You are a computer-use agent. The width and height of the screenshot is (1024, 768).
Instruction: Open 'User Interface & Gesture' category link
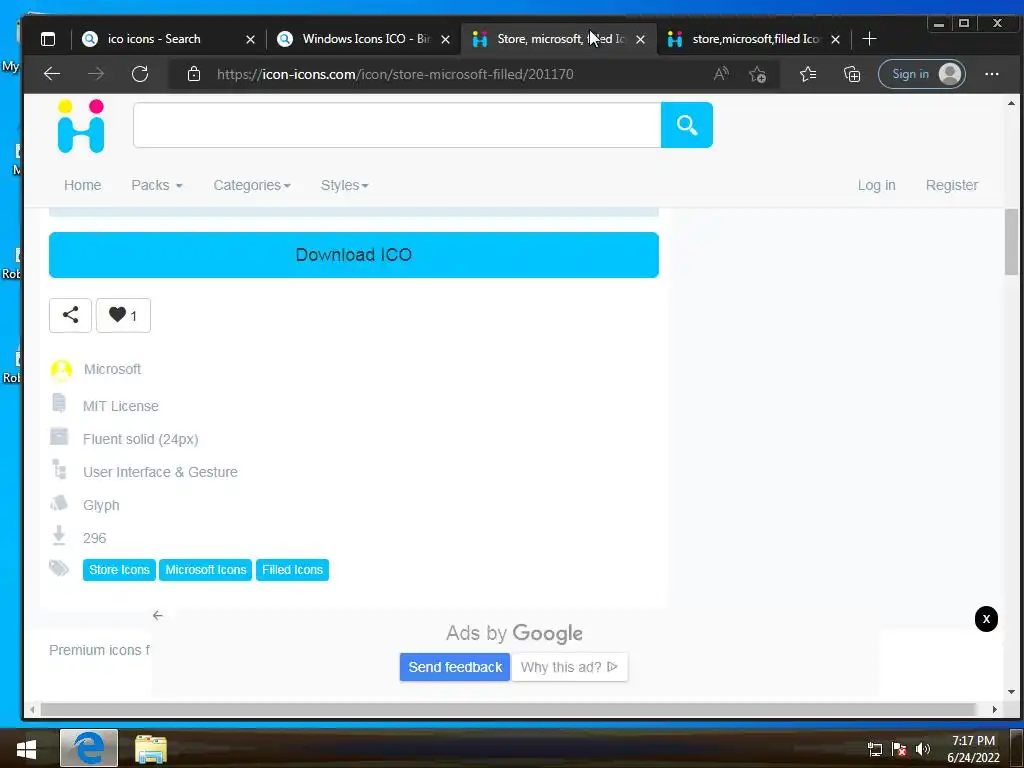[160, 472]
